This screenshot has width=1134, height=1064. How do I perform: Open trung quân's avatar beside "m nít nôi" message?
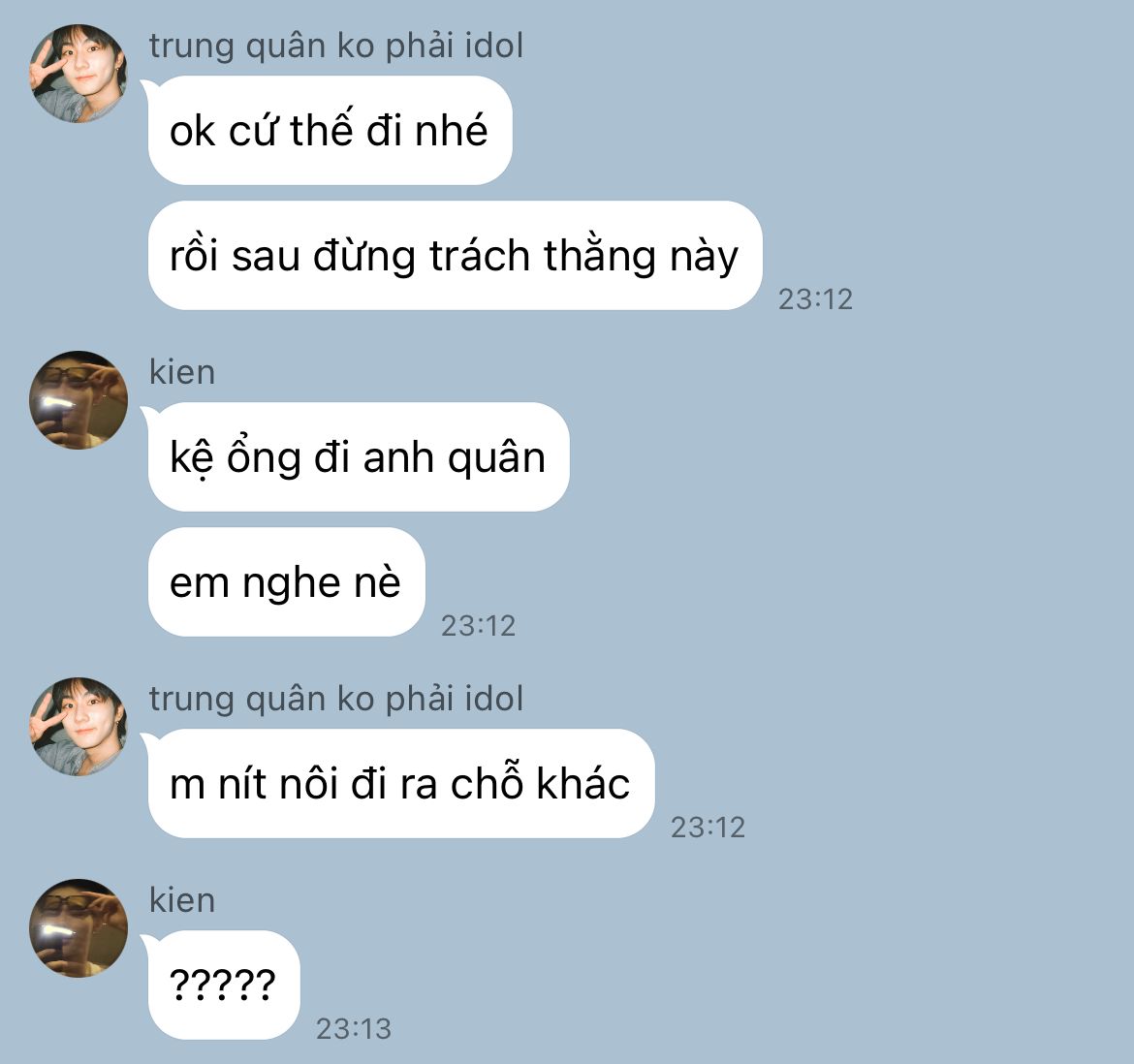pyautogui.click(x=79, y=727)
